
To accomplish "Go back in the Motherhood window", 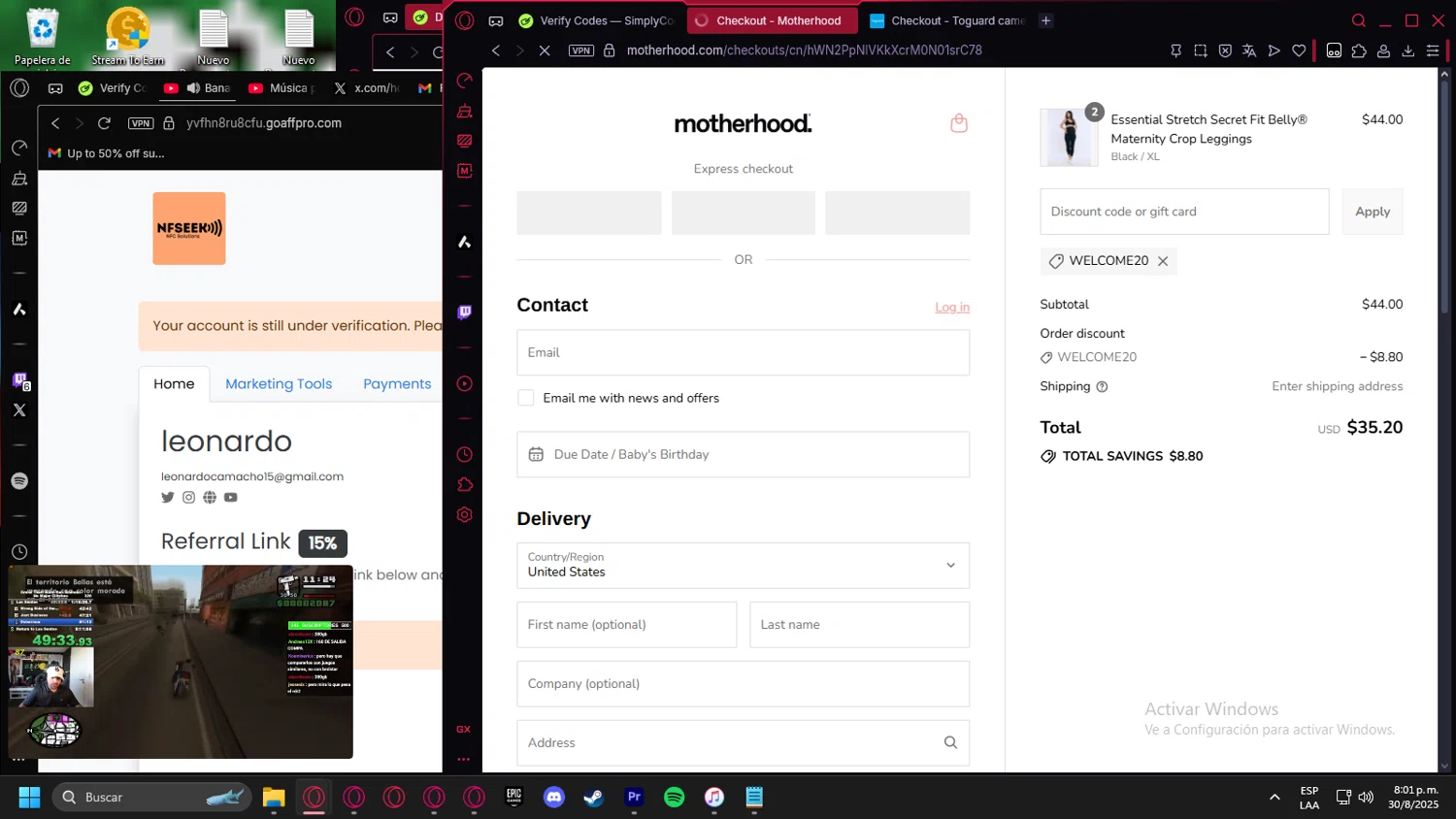I will click(x=496, y=50).
